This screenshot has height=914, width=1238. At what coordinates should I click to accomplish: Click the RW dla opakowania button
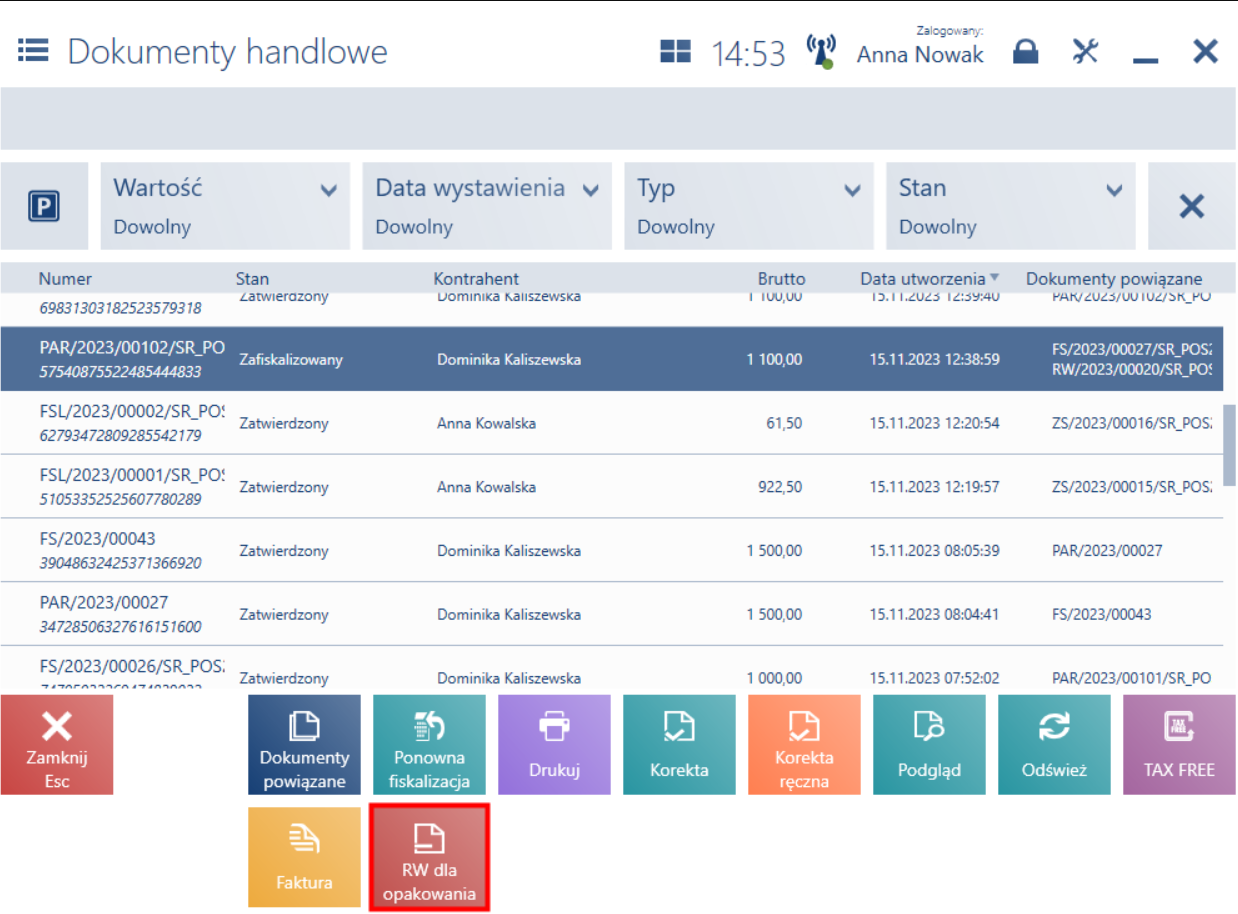430,857
